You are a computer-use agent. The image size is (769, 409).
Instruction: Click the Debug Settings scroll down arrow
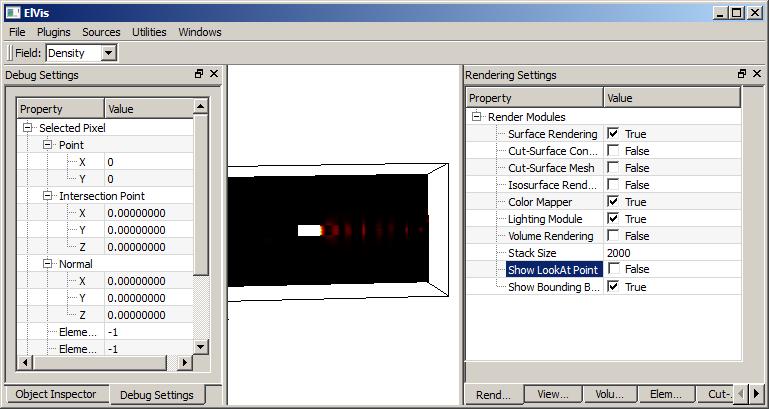pyautogui.click(x=201, y=347)
